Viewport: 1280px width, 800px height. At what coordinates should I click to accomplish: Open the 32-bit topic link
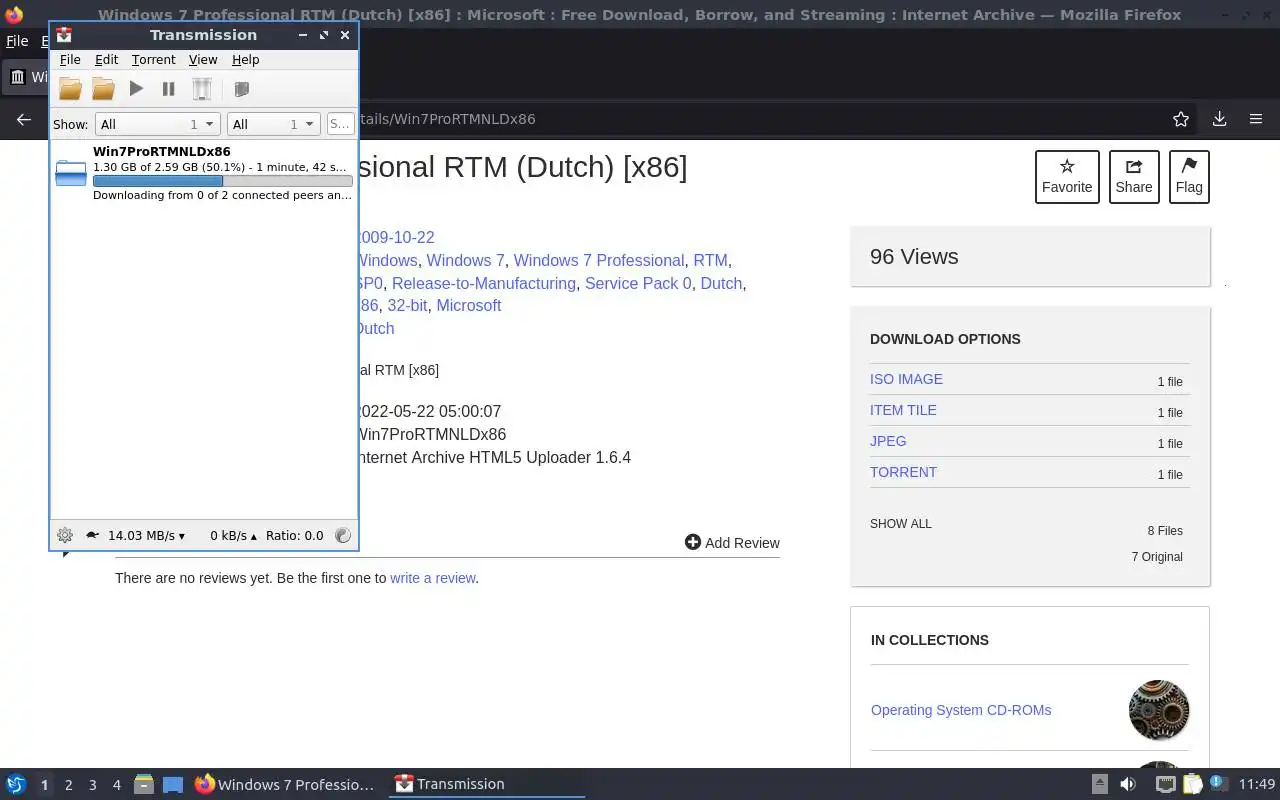click(x=407, y=306)
